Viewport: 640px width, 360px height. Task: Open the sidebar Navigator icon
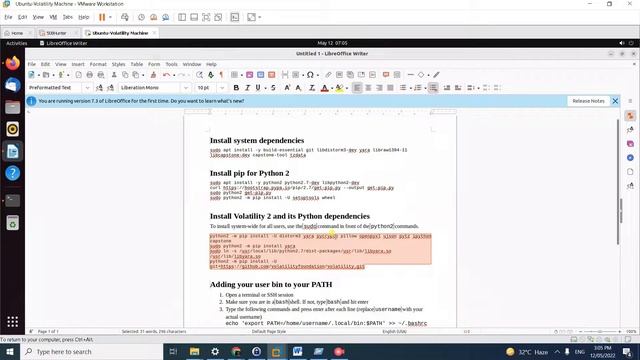(630, 158)
